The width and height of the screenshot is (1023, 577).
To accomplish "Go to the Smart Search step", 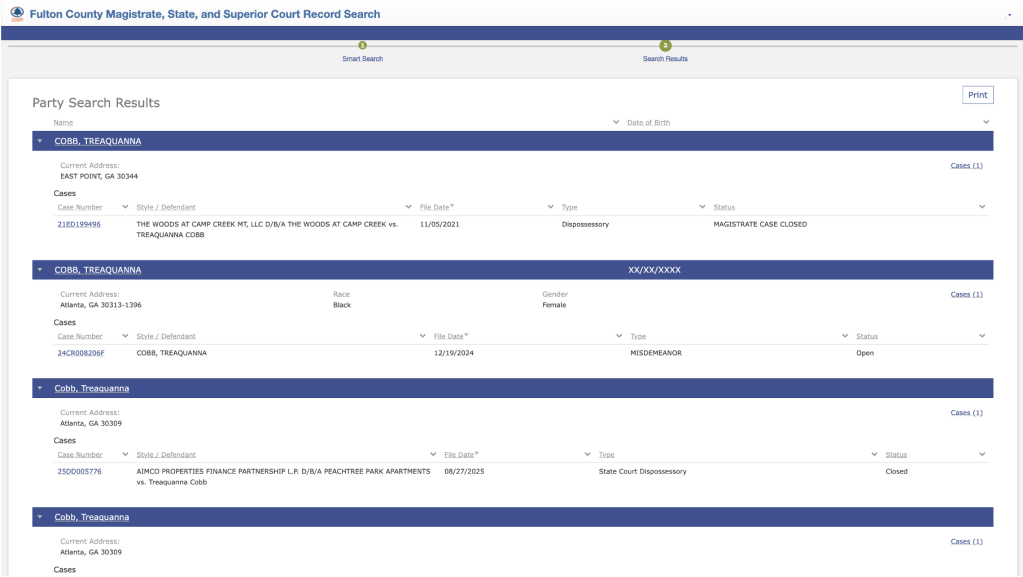I will 362,59.
